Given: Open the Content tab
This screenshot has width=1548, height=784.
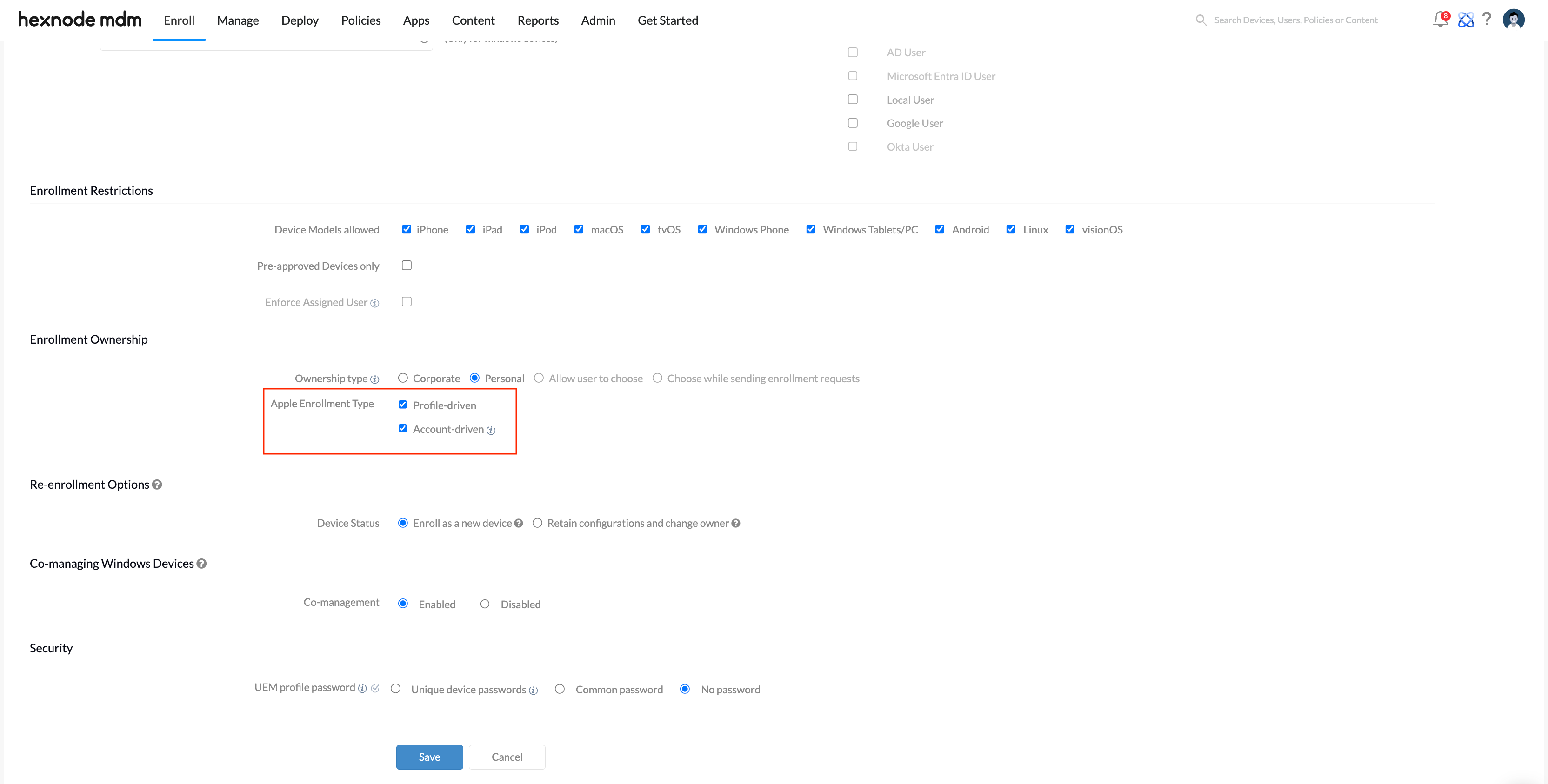Looking at the screenshot, I should tap(473, 20).
